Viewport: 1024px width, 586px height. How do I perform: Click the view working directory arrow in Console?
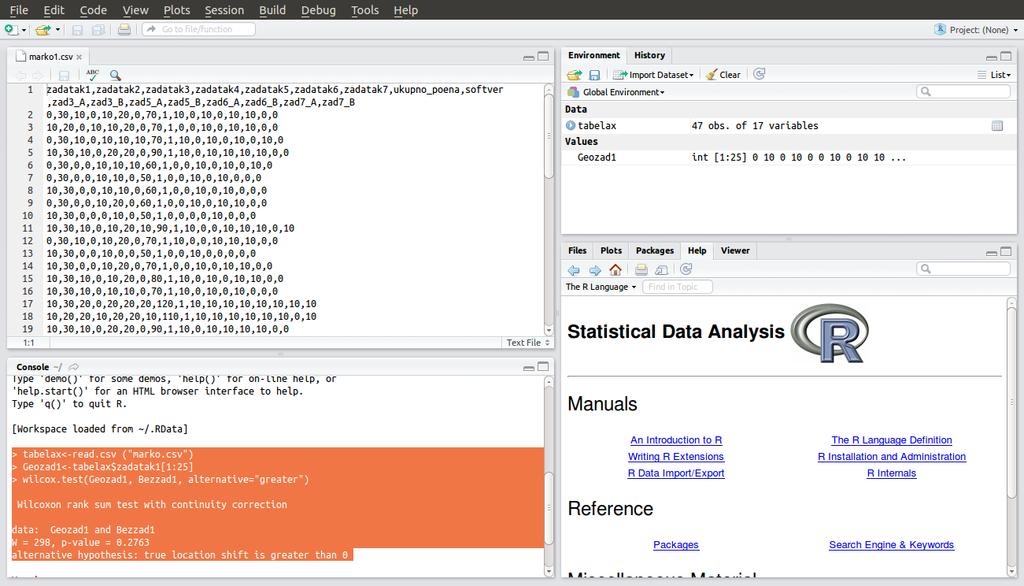click(74, 367)
